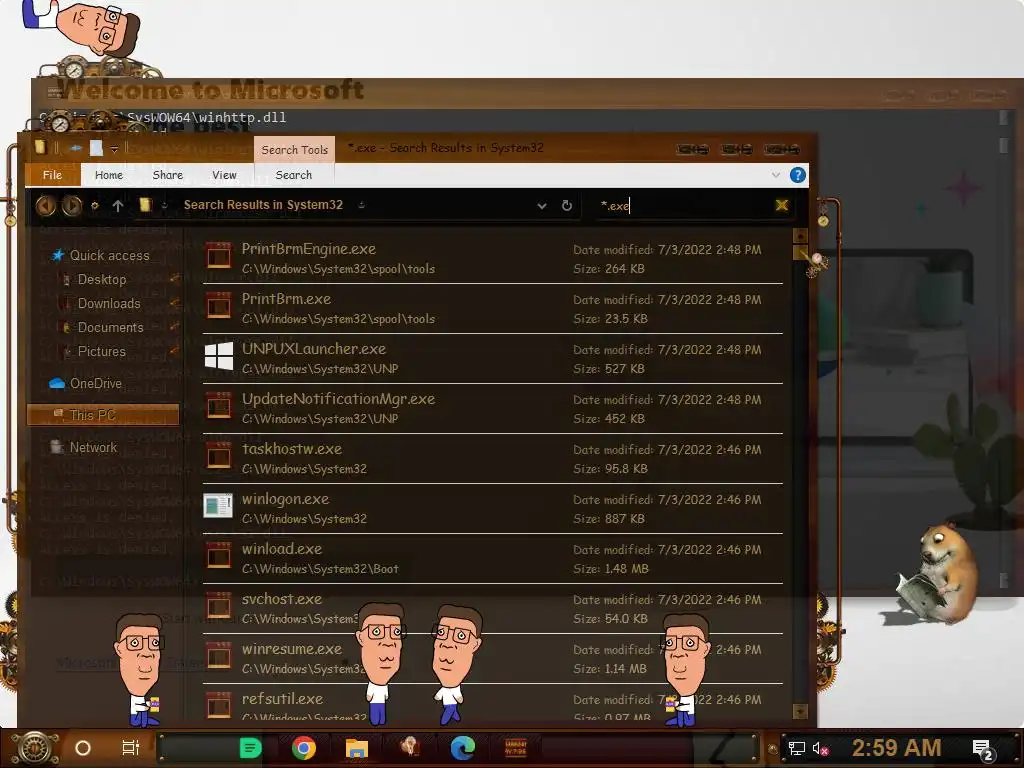Click C:\Windows\System32\Boot path text

(x=320, y=569)
